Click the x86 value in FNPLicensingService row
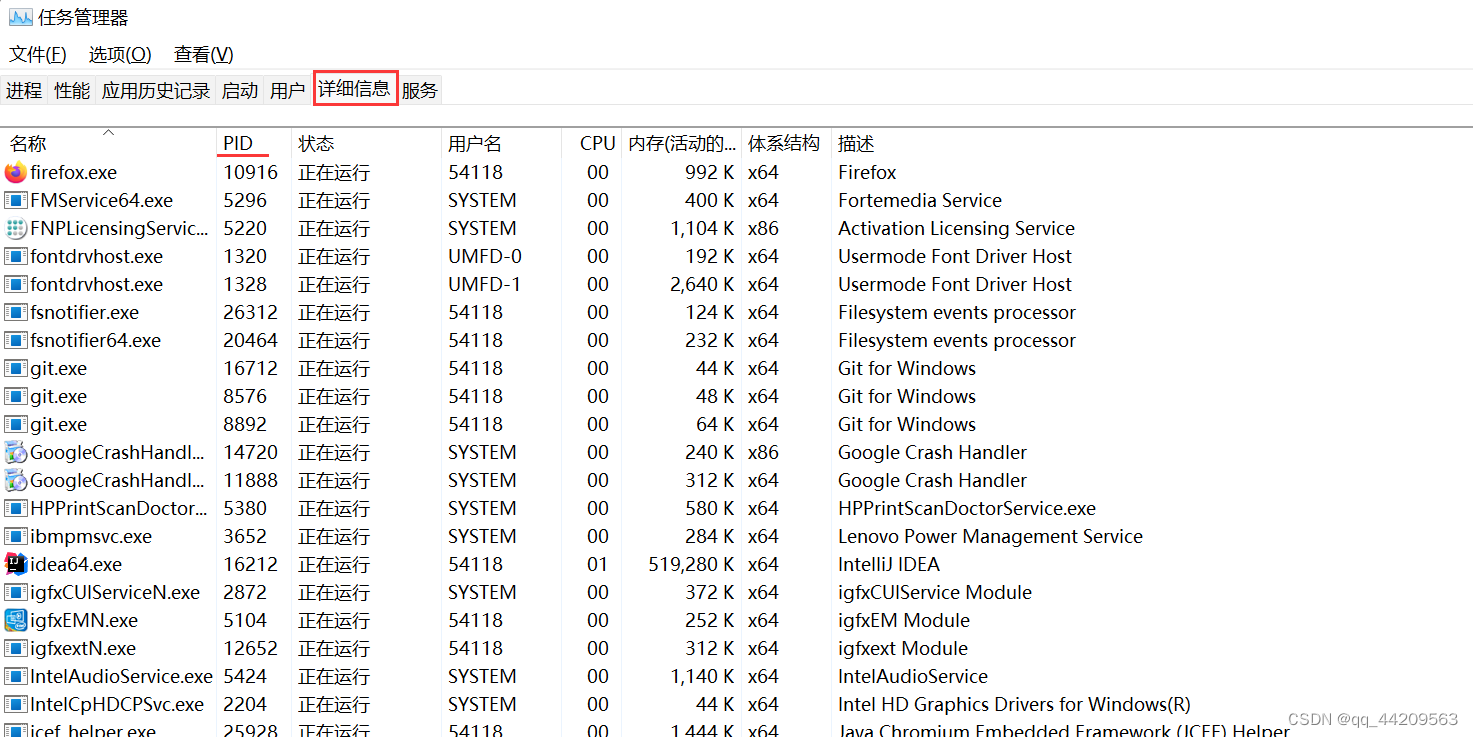Viewport: 1473px width, 737px height. click(763, 228)
